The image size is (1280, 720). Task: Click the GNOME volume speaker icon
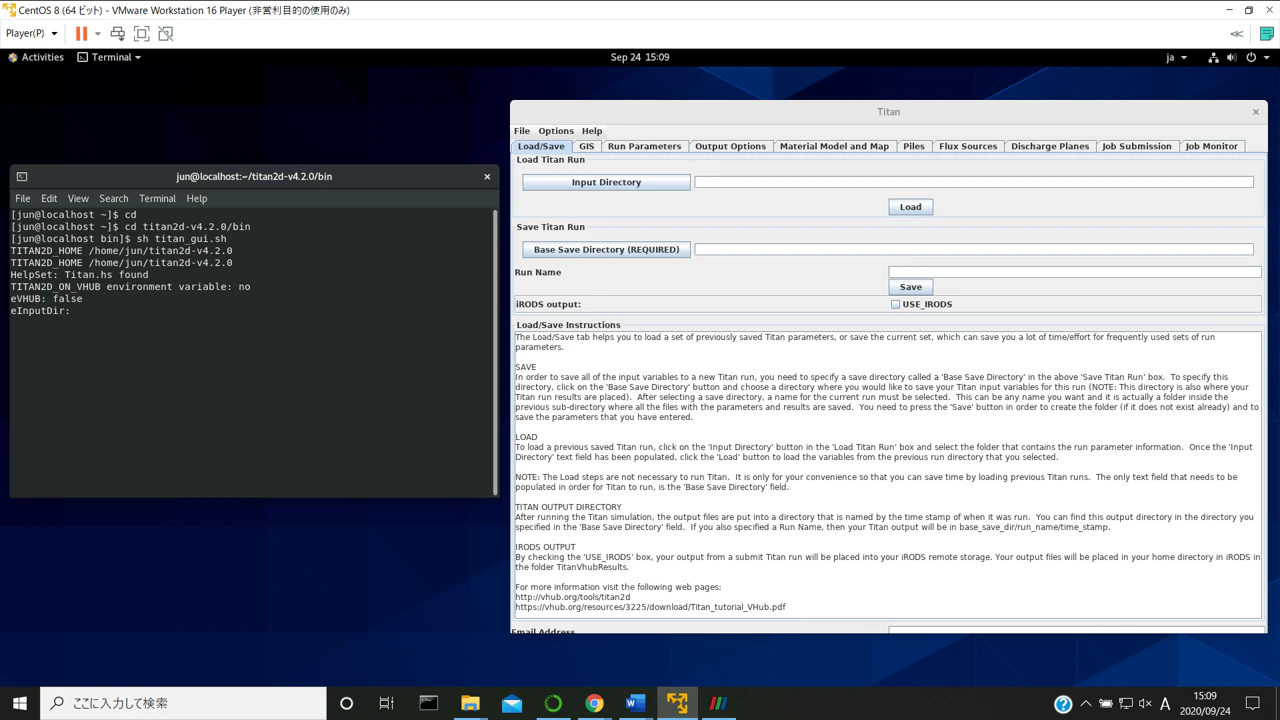tap(1232, 57)
